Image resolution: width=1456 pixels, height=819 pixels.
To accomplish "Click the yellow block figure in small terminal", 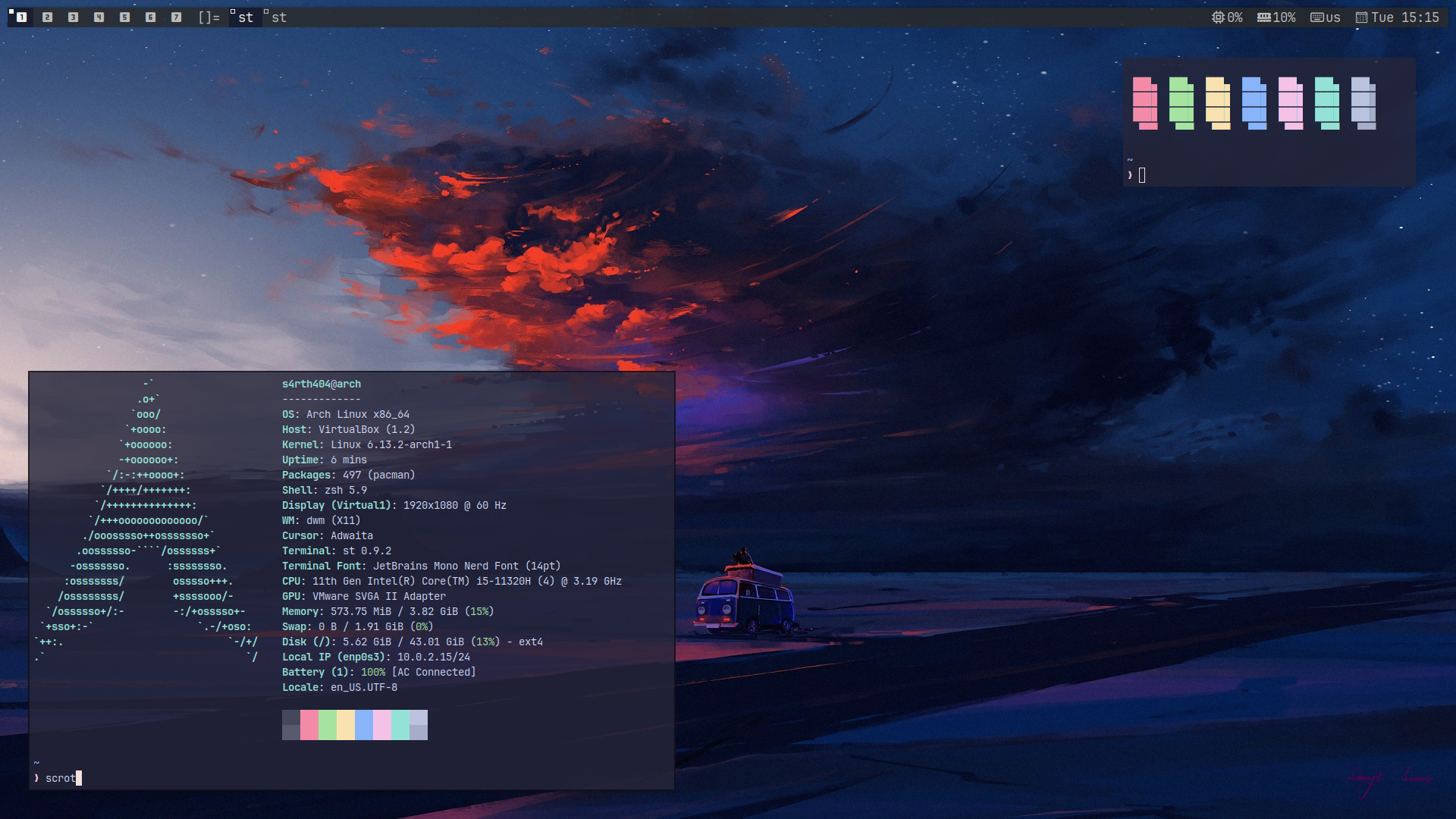I will [1218, 103].
